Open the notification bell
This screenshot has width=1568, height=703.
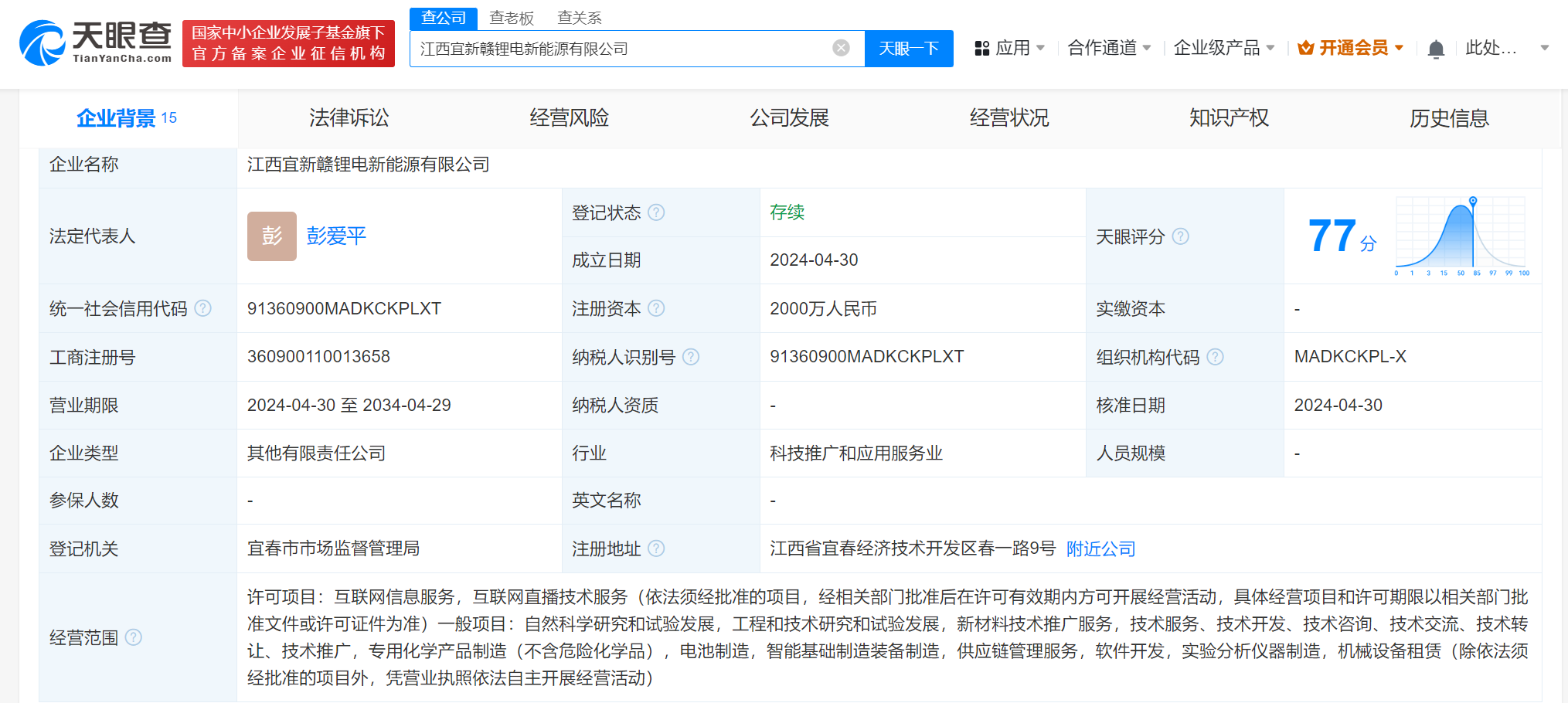1435,49
